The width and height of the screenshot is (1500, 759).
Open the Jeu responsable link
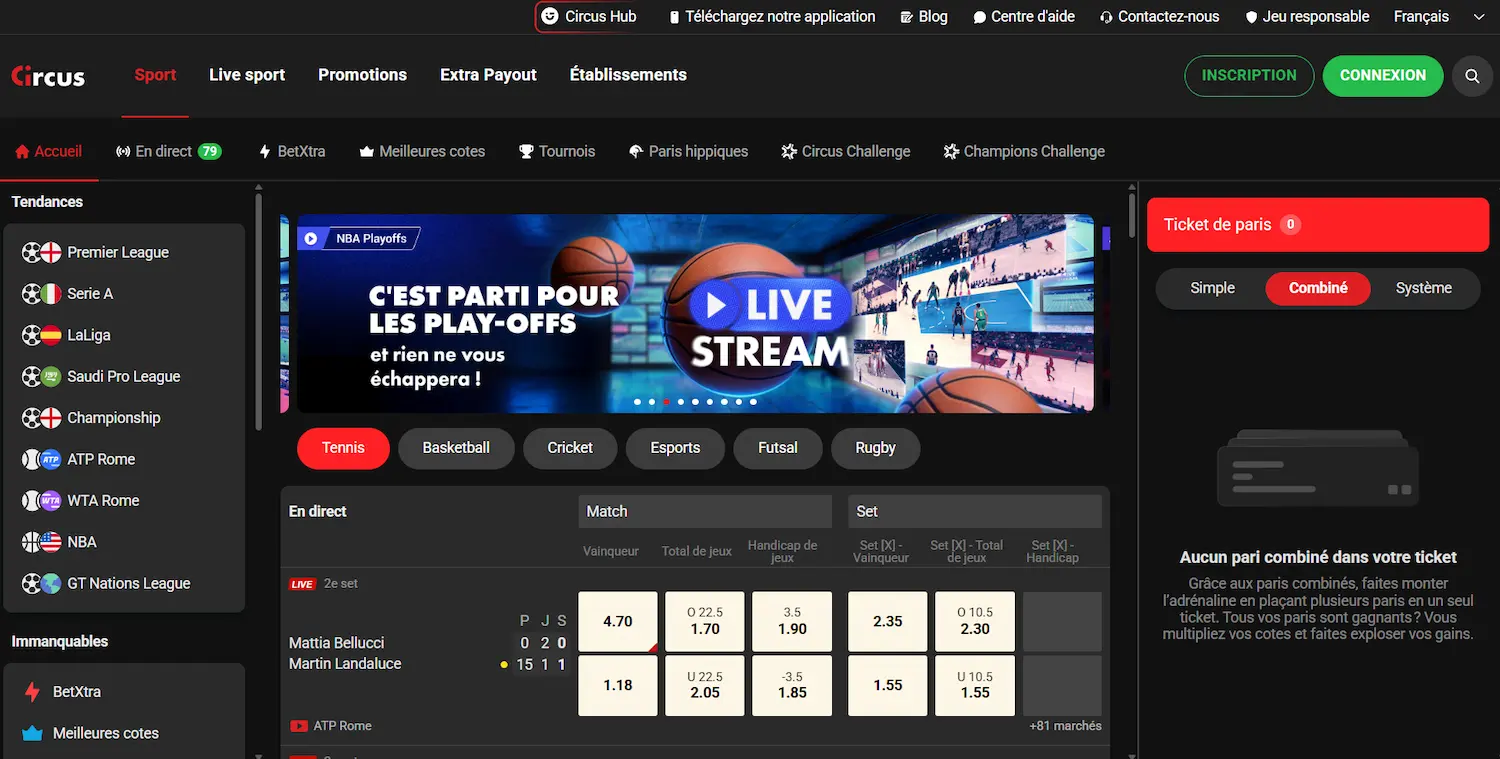[x=1307, y=16]
